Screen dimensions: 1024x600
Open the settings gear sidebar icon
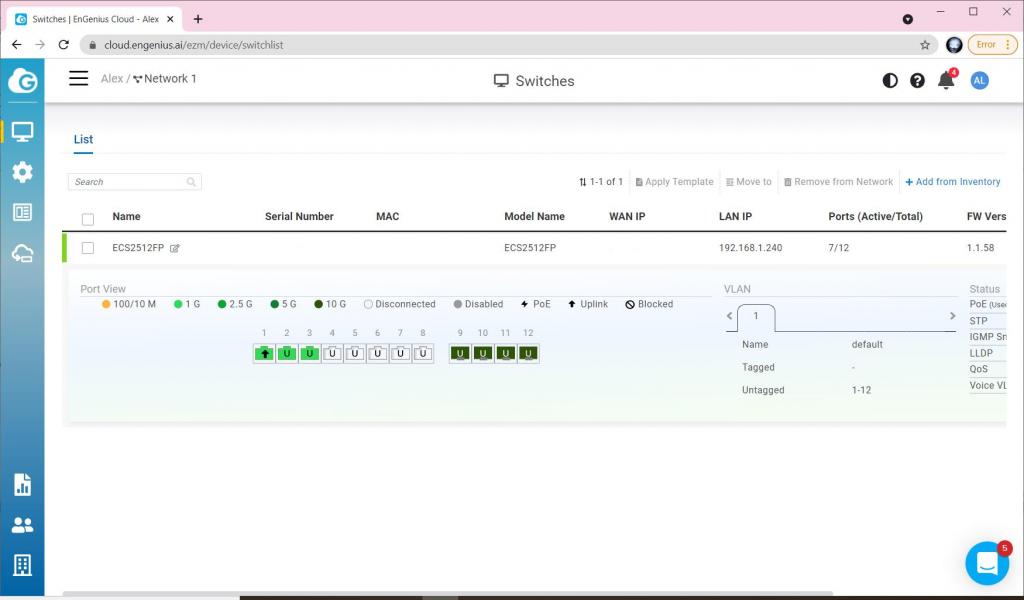pyautogui.click(x=22, y=172)
